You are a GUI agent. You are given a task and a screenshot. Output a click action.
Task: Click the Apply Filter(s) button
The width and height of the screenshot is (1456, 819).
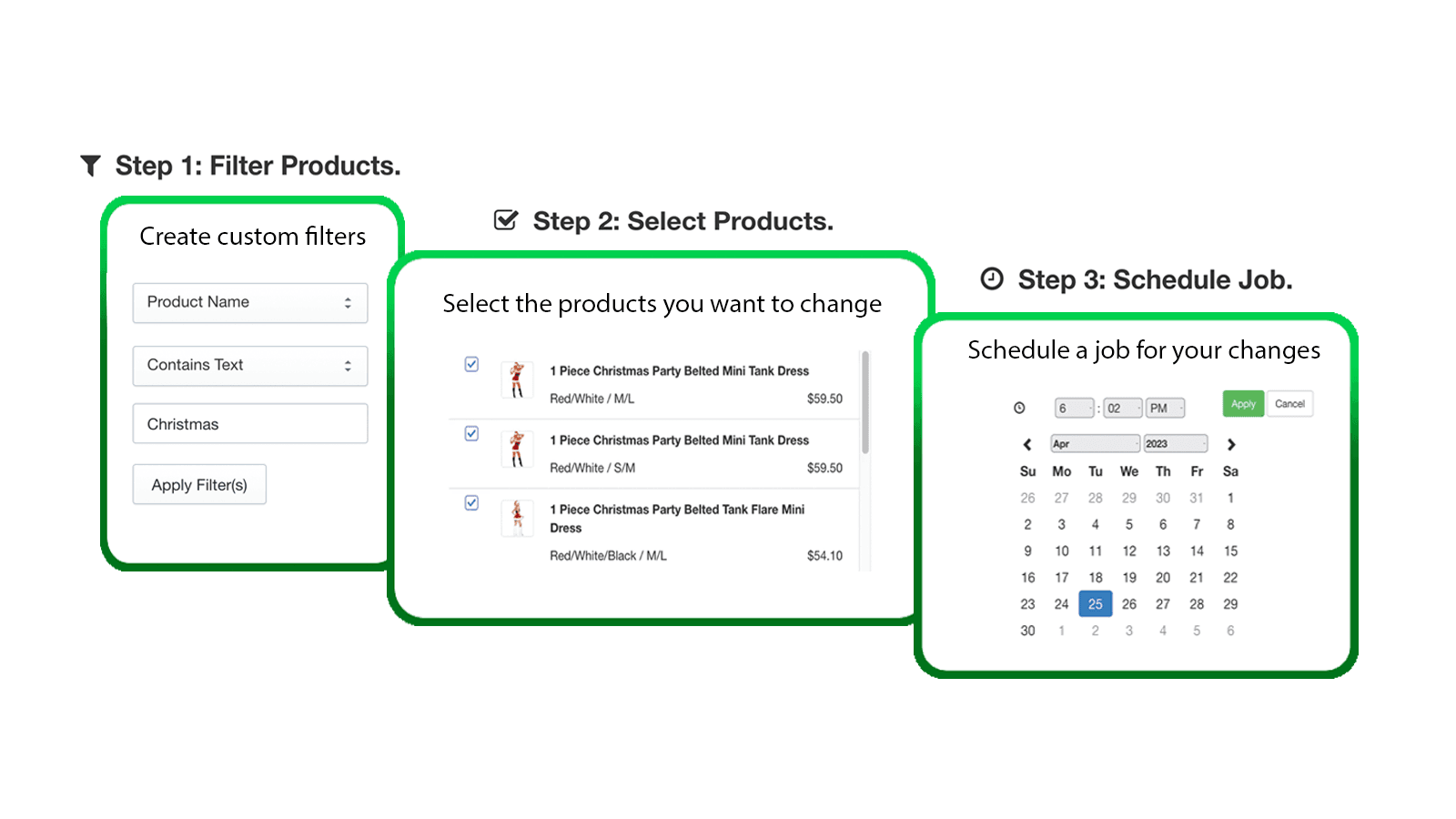point(199,484)
